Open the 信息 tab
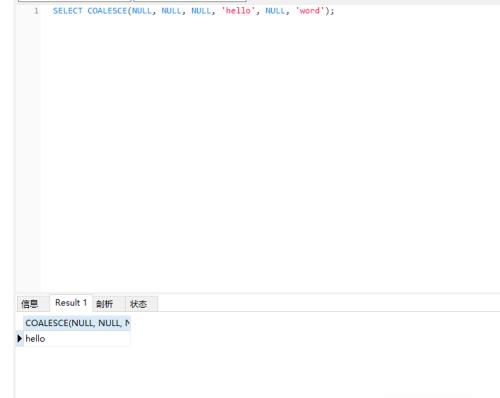The image size is (500, 398). point(30,304)
